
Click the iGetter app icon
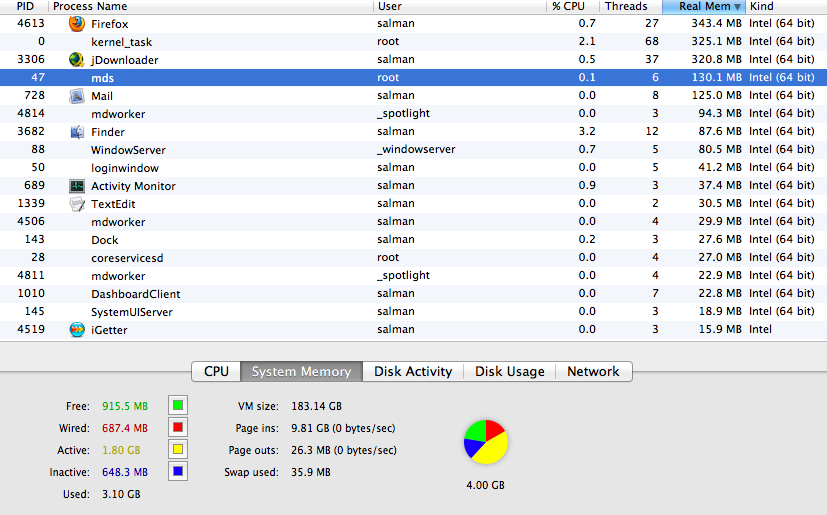[x=77, y=330]
